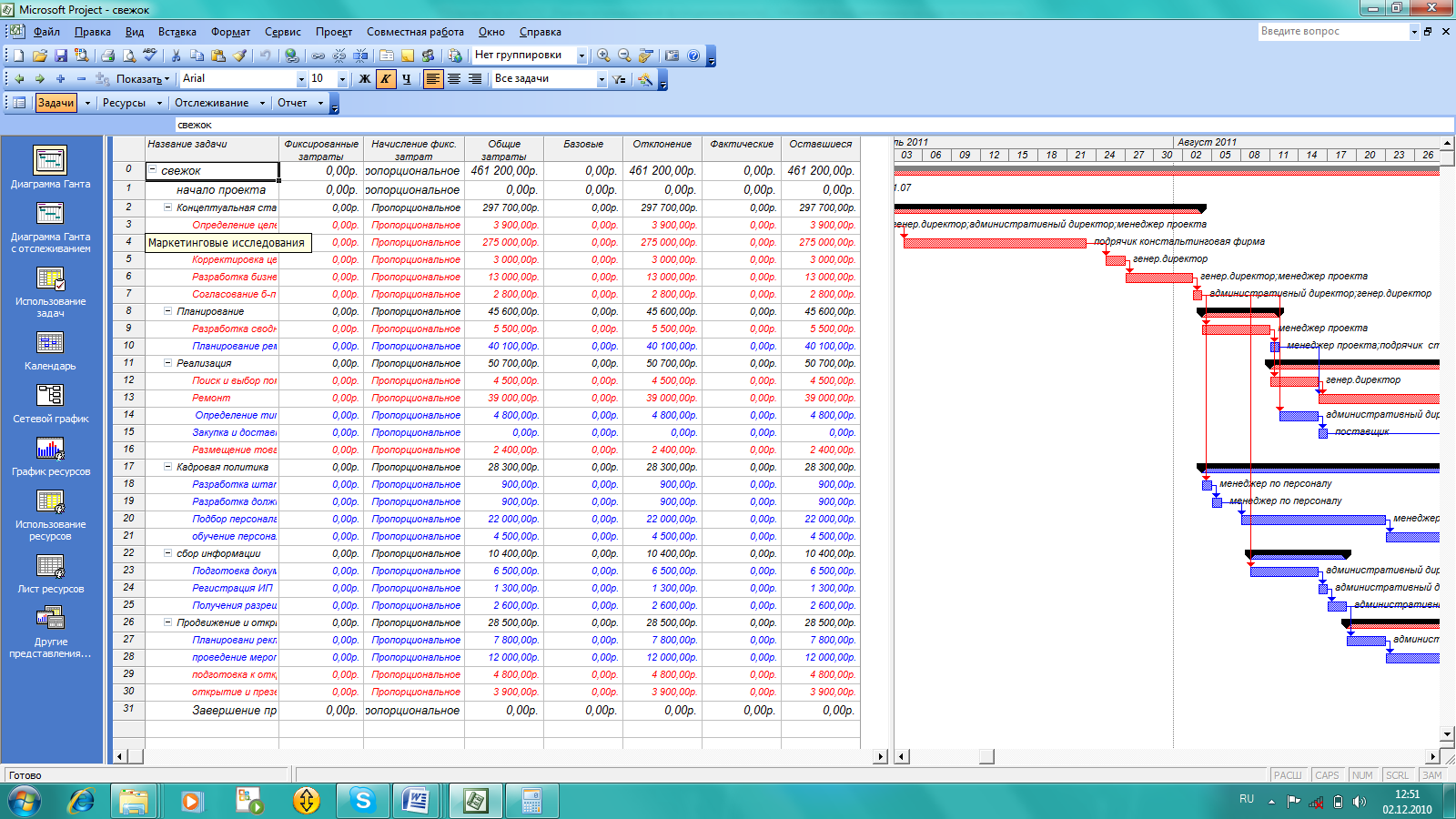Toggle Italic formatting button
The height and width of the screenshot is (819, 1456).
[385, 79]
